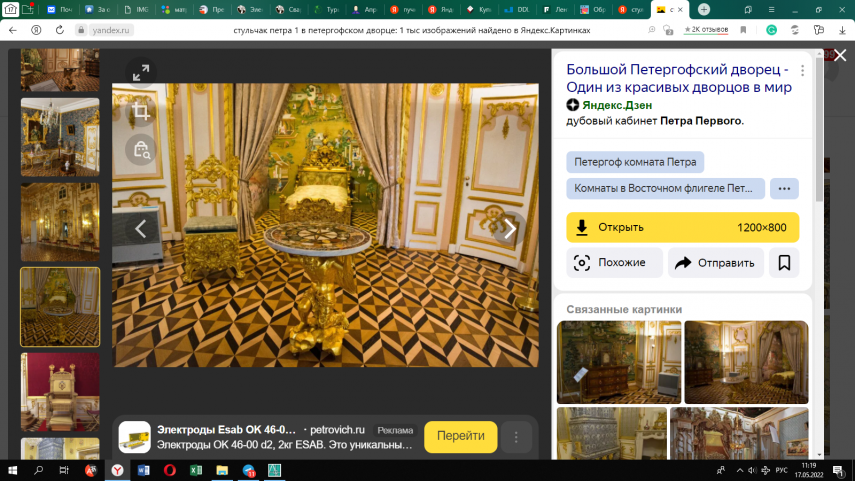Open more options next to image title
The image size is (855, 481).
coord(802,72)
